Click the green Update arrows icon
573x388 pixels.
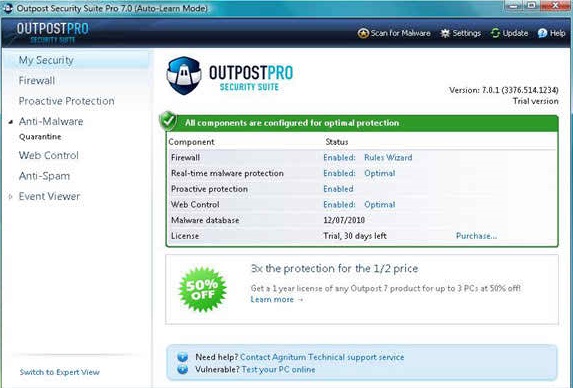coord(495,33)
